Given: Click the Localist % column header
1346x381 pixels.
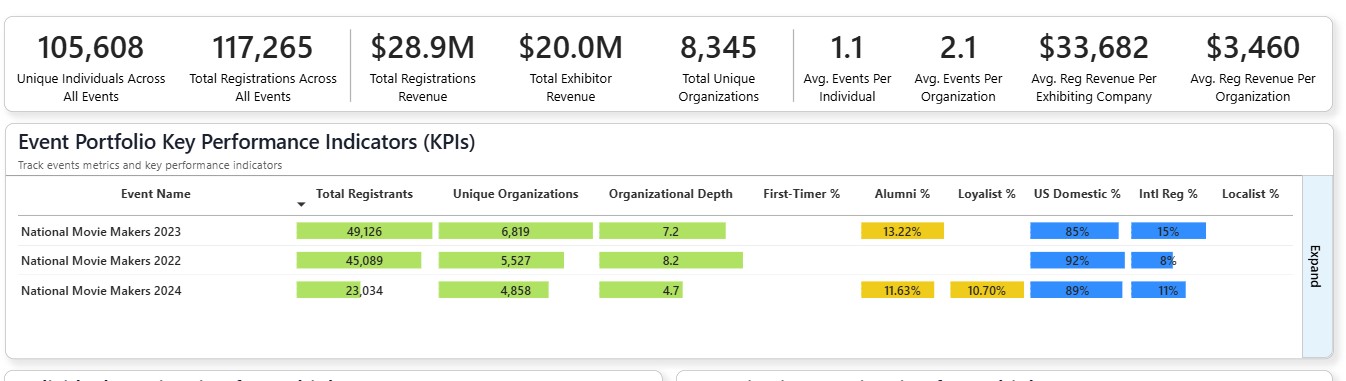Looking at the screenshot, I should (1250, 194).
